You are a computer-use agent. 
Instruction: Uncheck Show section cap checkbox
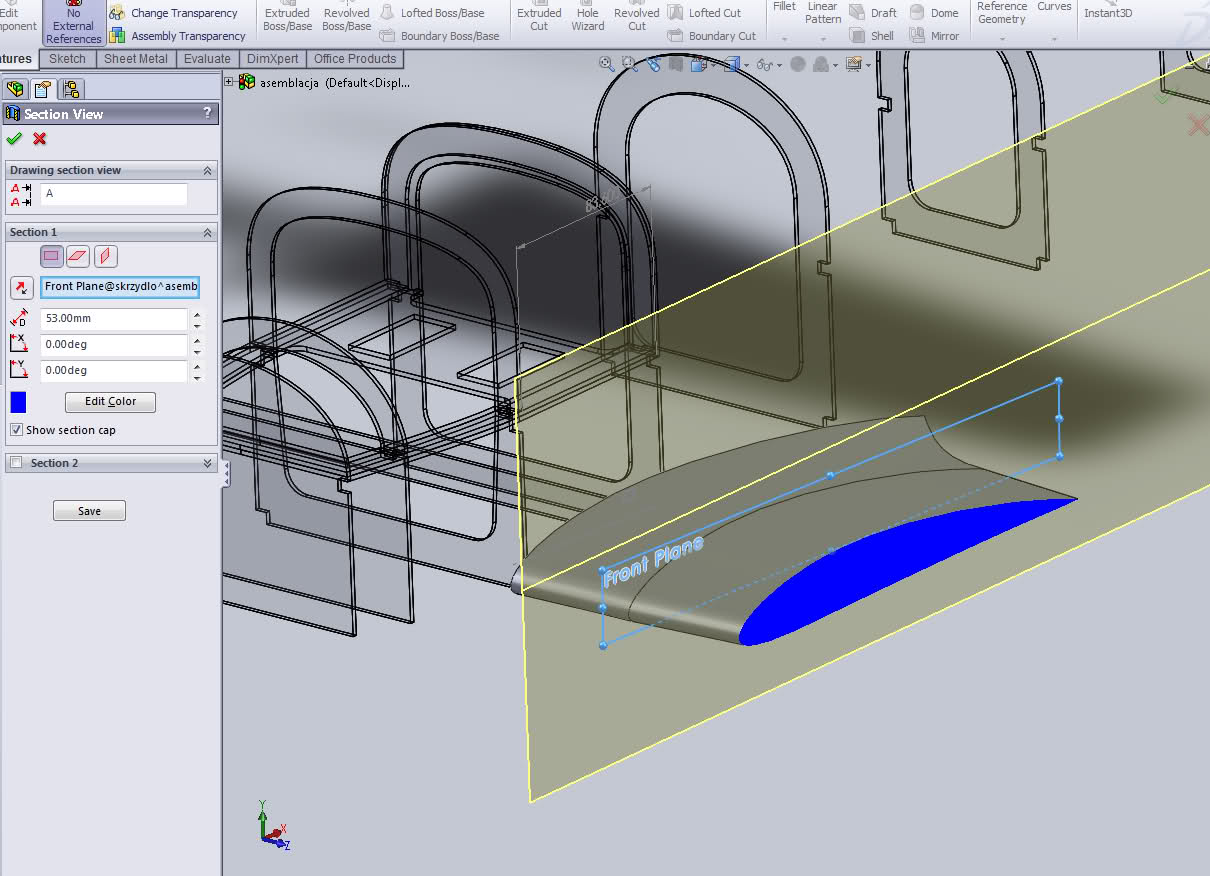pos(16,430)
